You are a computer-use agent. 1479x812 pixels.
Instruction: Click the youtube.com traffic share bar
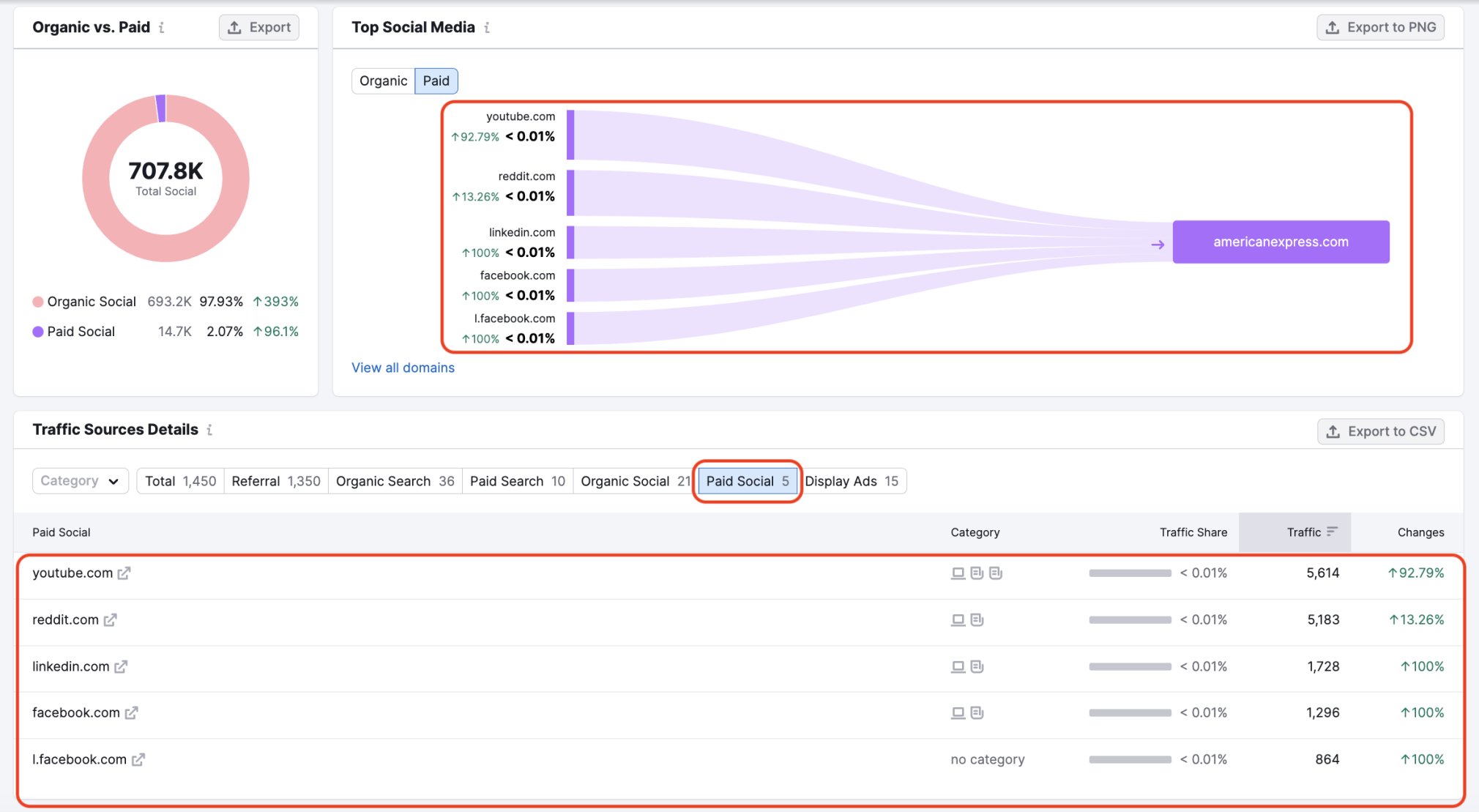click(x=1130, y=573)
